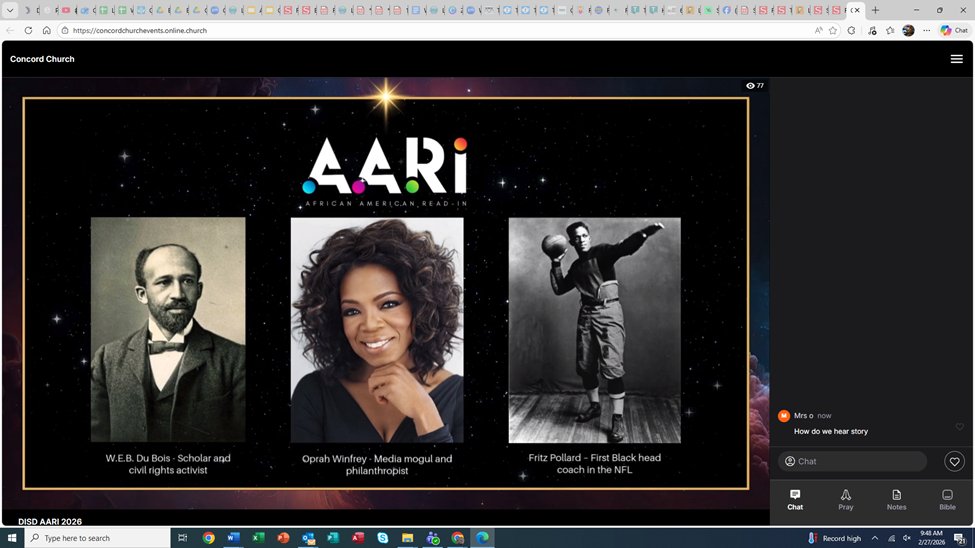Open network status tray icon
The image size is (975, 548).
(x=891, y=538)
